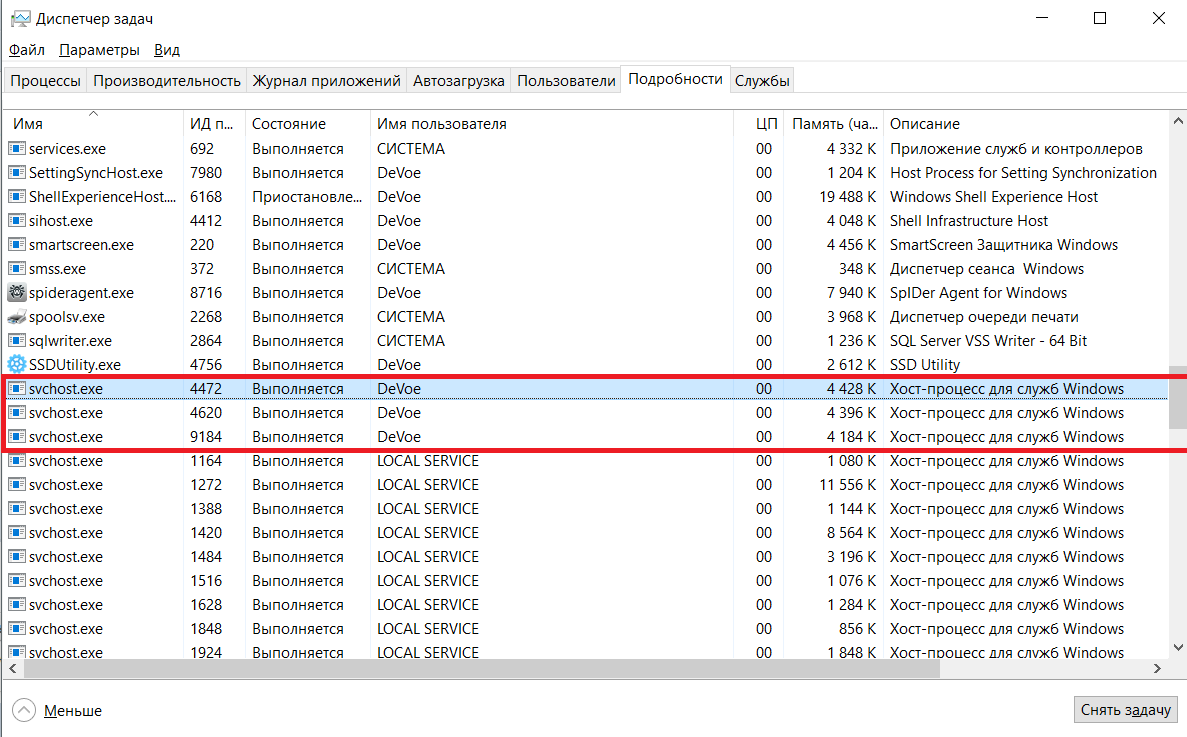Click the ShellExperienceHost process icon

[17, 197]
